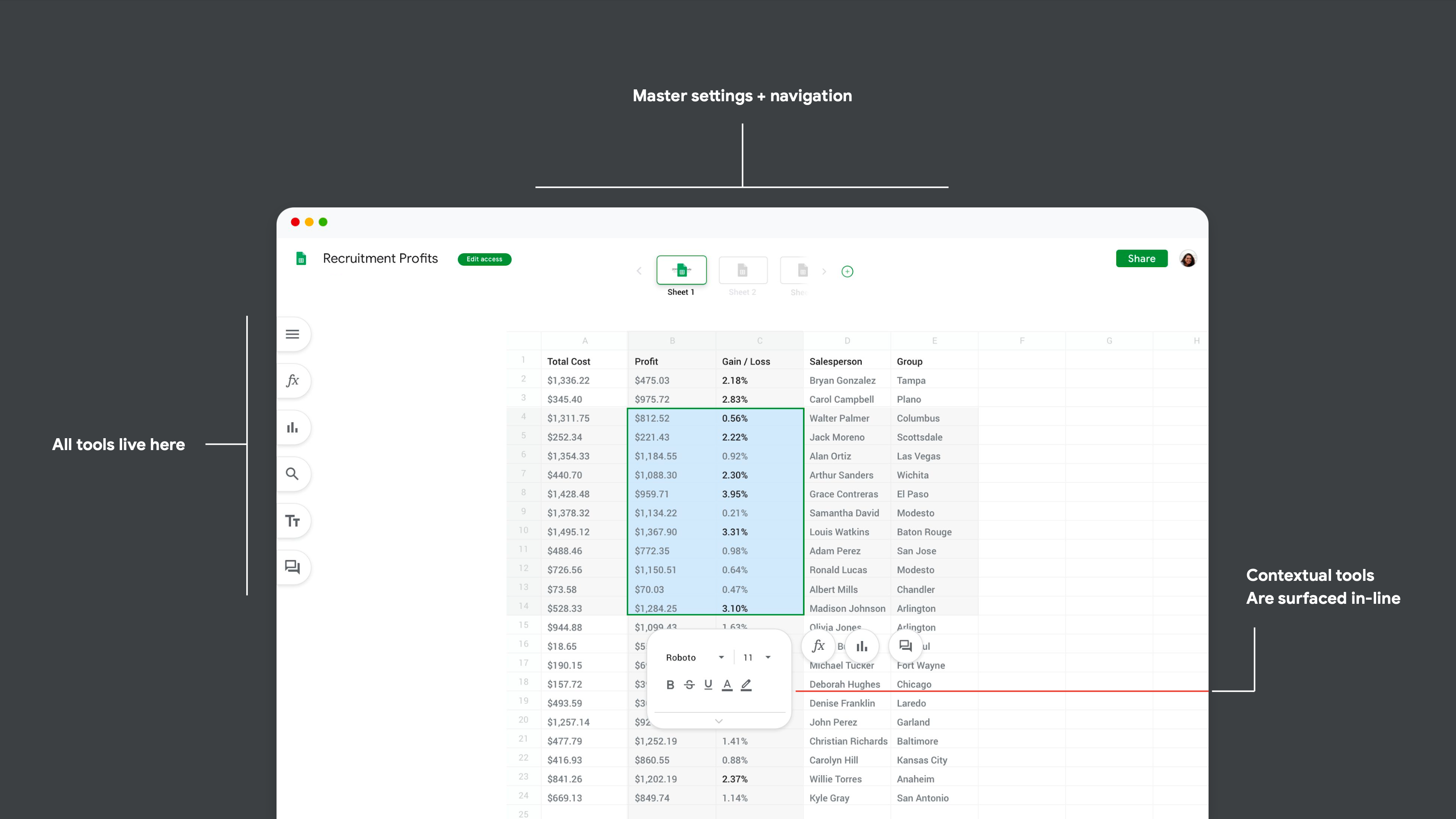This screenshot has height=819, width=1456.
Task: Toggle underline formatting in popup
Action: point(708,685)
